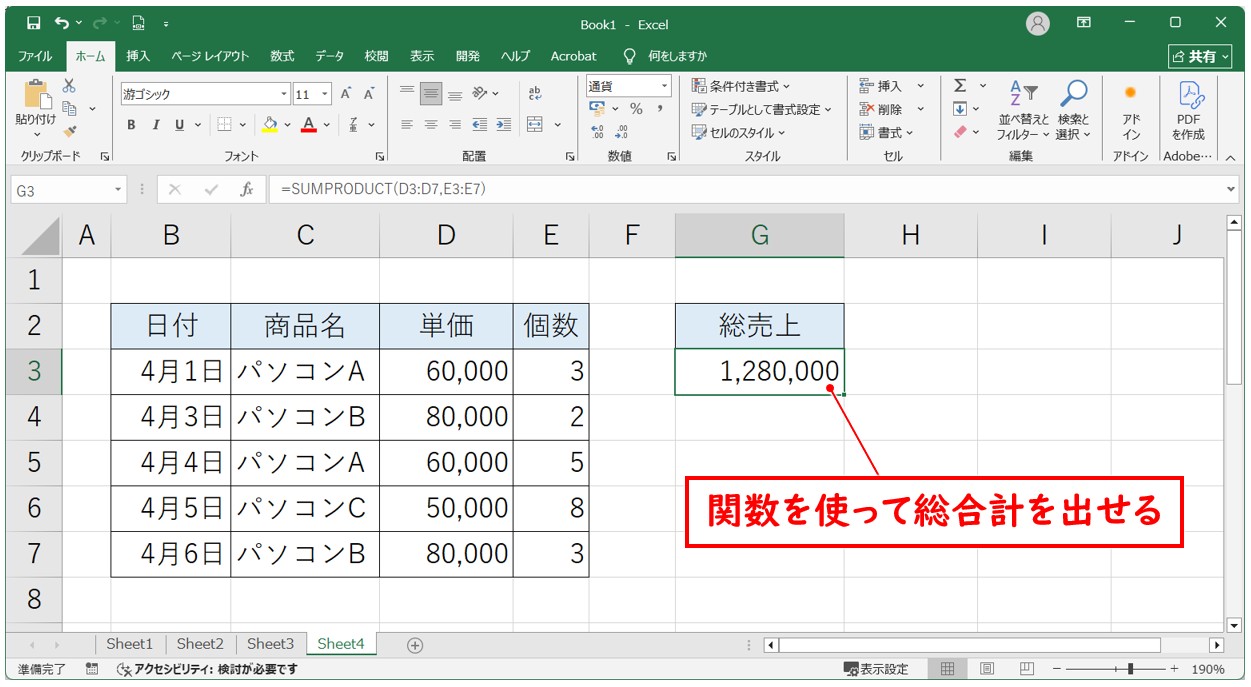Viewport: 1251px width, 687px height.
Task: Click the AutoSum sigma icon
Action: (960, 86)
